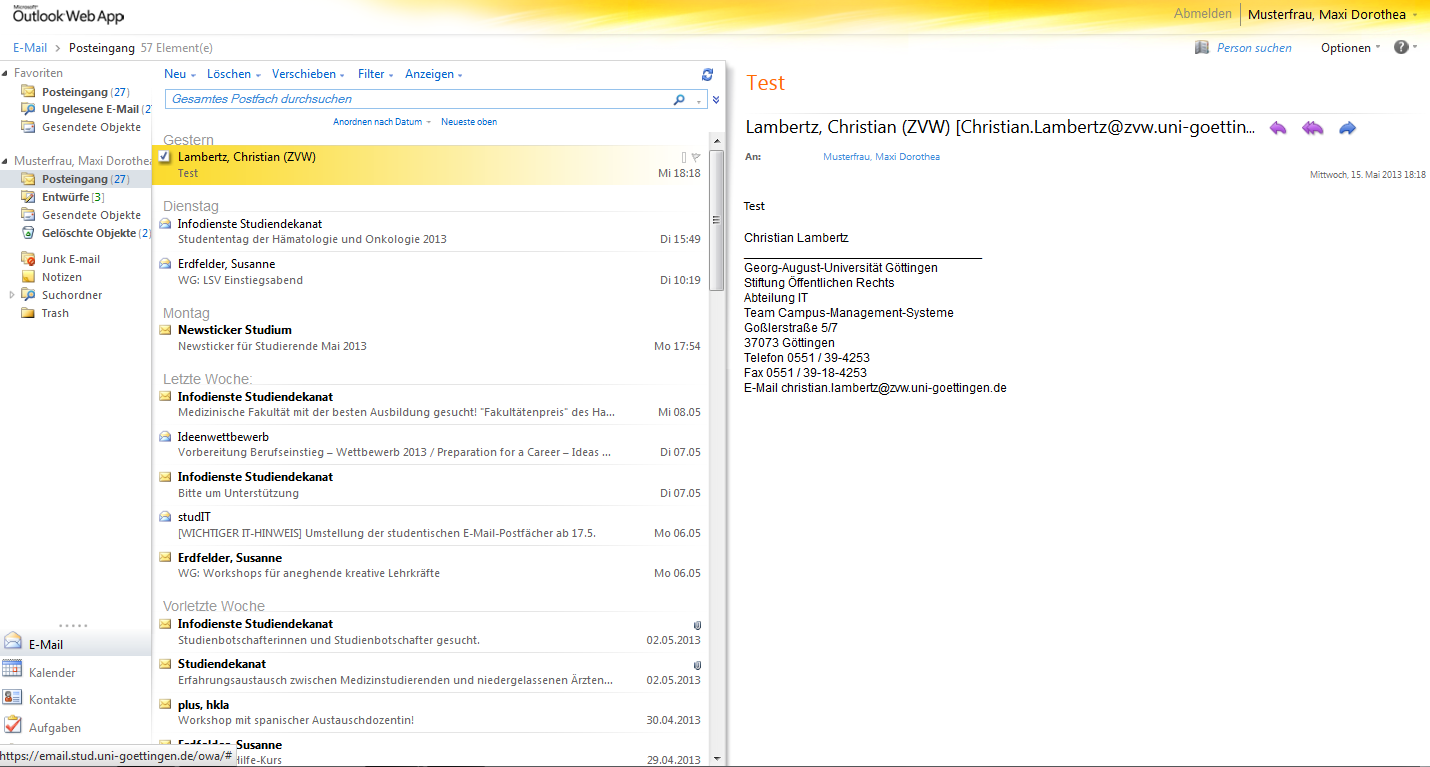Open Musterfrau, Maxi Dorothea account dropdown
The image size is (1430, 767).
click(x=1332, y=14)
